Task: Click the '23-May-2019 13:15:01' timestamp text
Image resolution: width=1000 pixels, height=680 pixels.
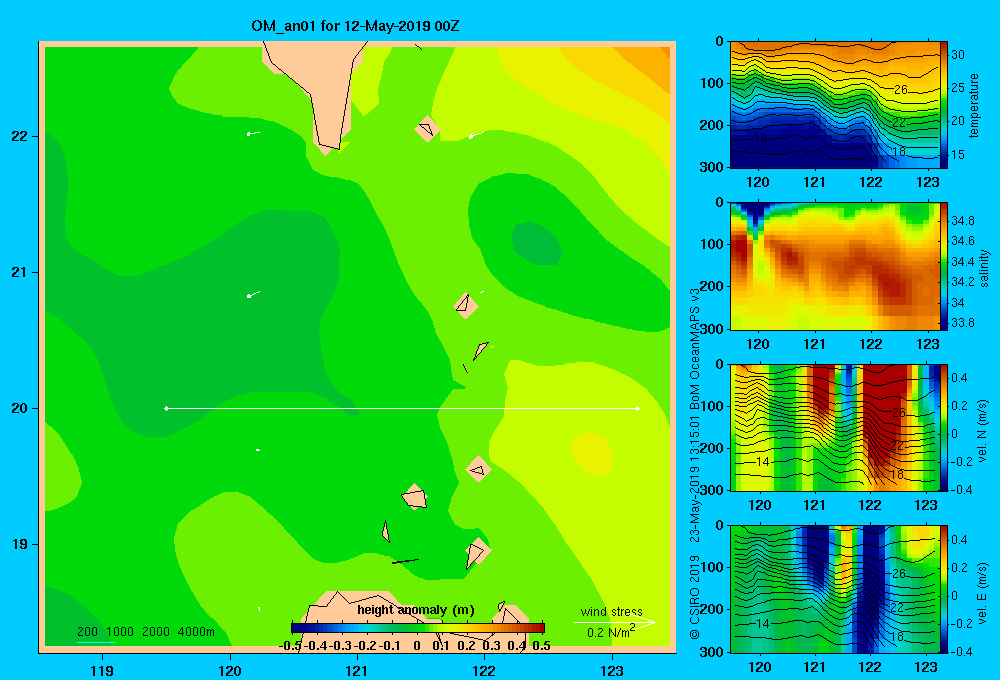Action: tap(695, 478)
